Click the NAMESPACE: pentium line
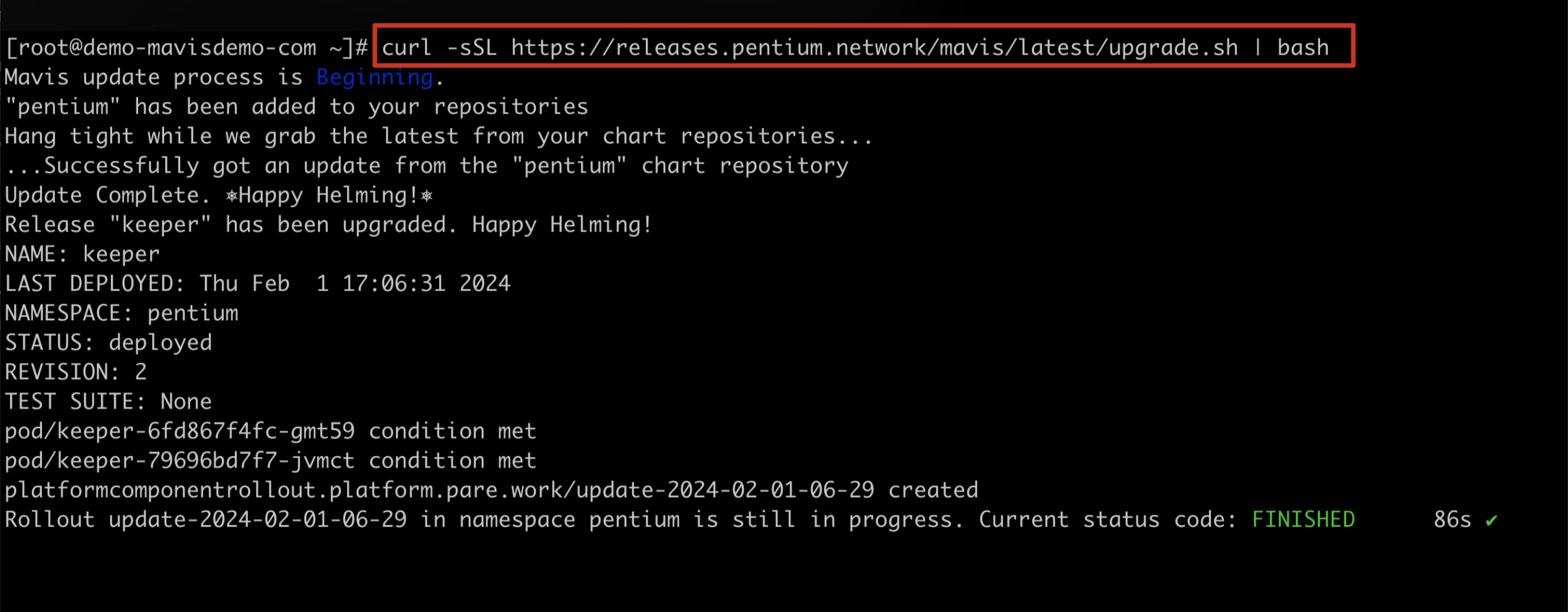 click(122, 313)
